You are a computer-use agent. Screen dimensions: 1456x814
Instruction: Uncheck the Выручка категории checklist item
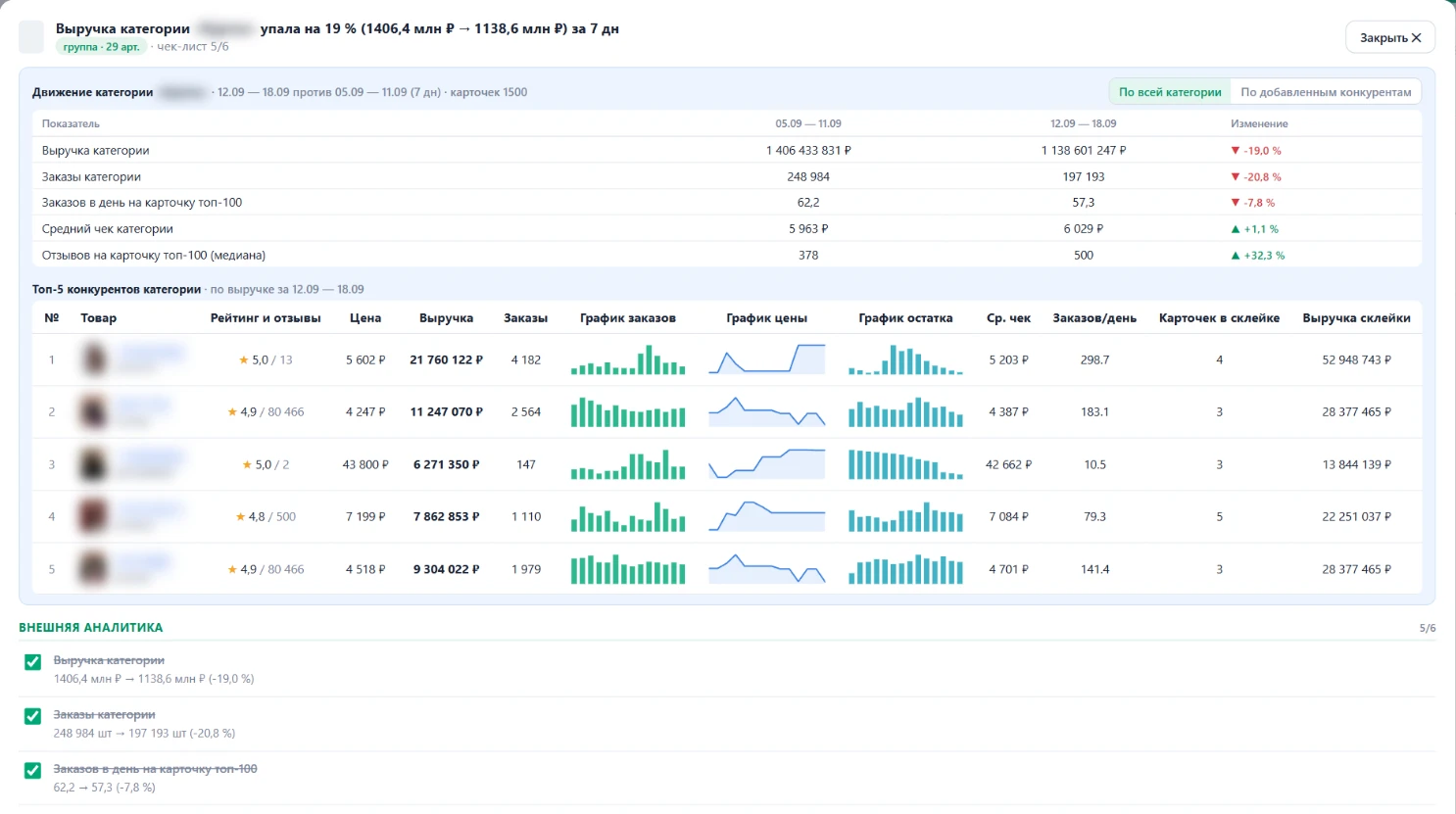(x=32, y=662)
